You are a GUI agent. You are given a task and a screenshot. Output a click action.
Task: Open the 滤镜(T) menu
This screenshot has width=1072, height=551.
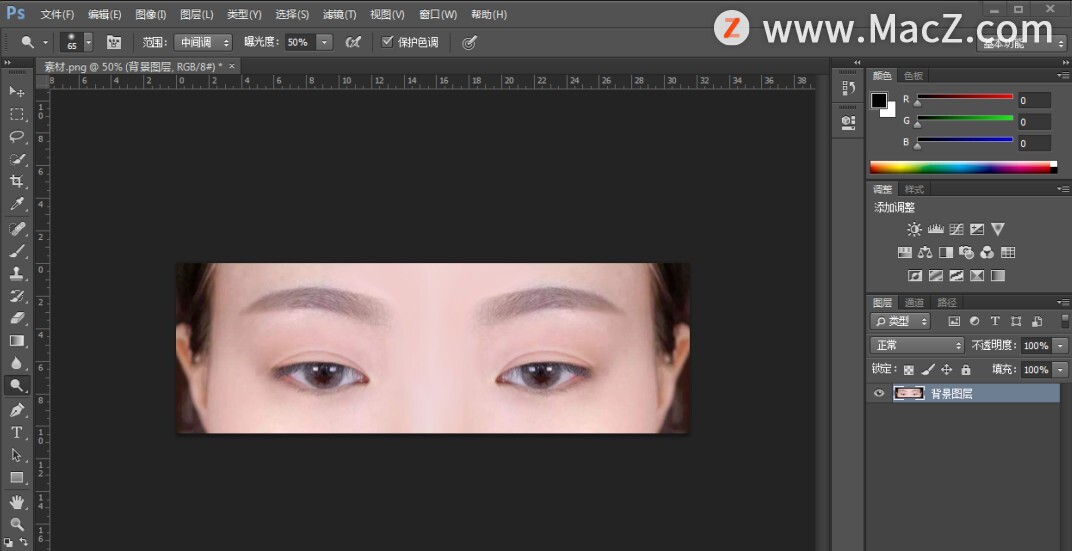[339, 14]
